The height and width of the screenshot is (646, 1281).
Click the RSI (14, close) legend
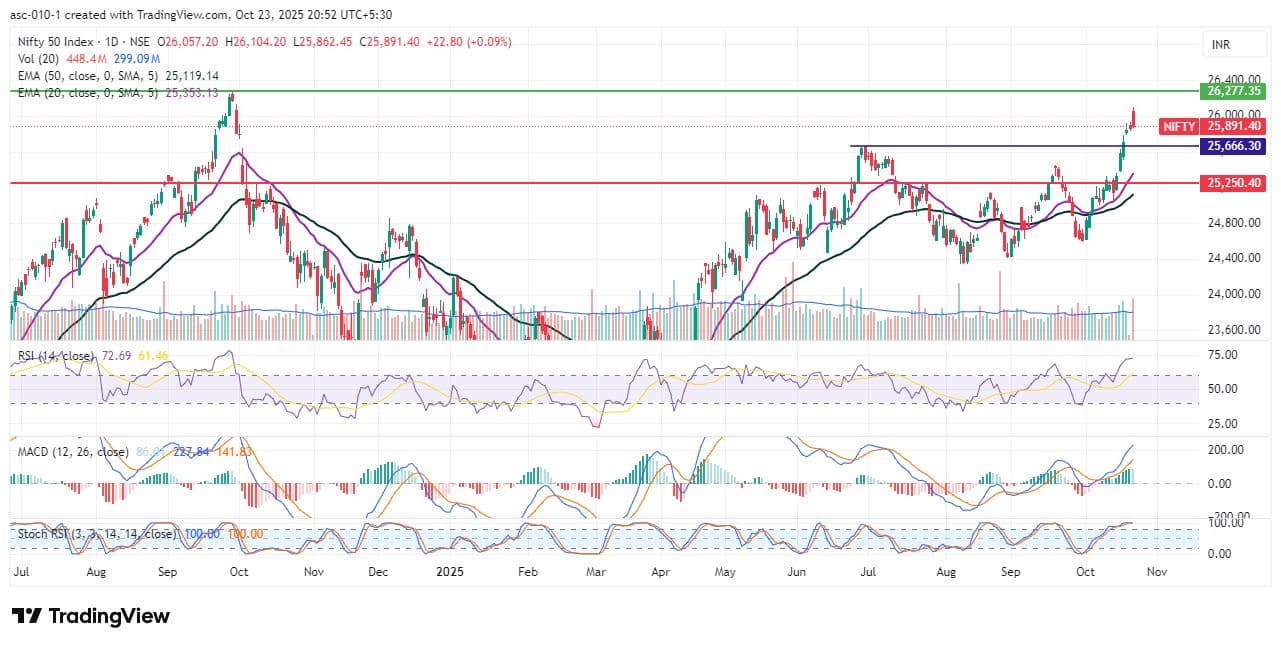pos(56,356)
